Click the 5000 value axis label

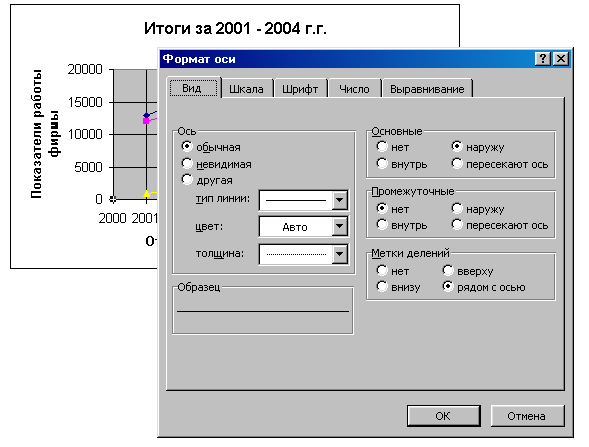pyautogui.click(x=88, y=167)
